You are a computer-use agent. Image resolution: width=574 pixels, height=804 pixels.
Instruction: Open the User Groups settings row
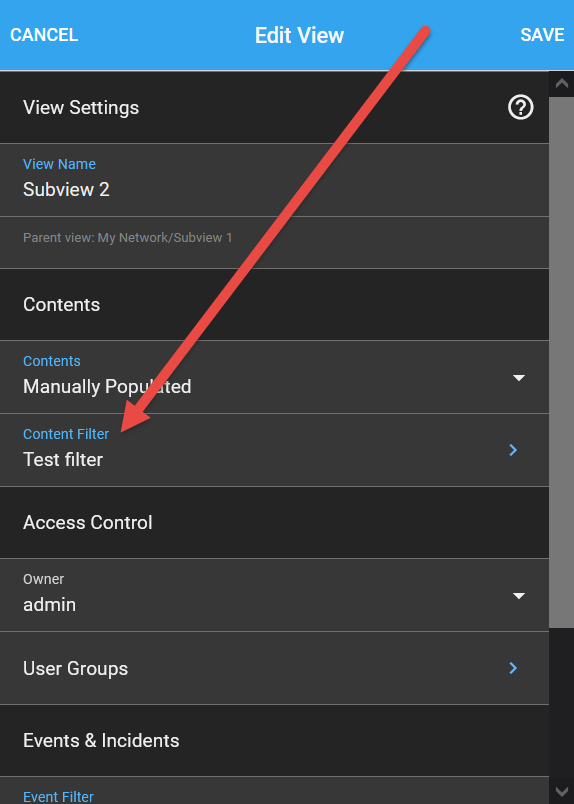pos(274,668)
